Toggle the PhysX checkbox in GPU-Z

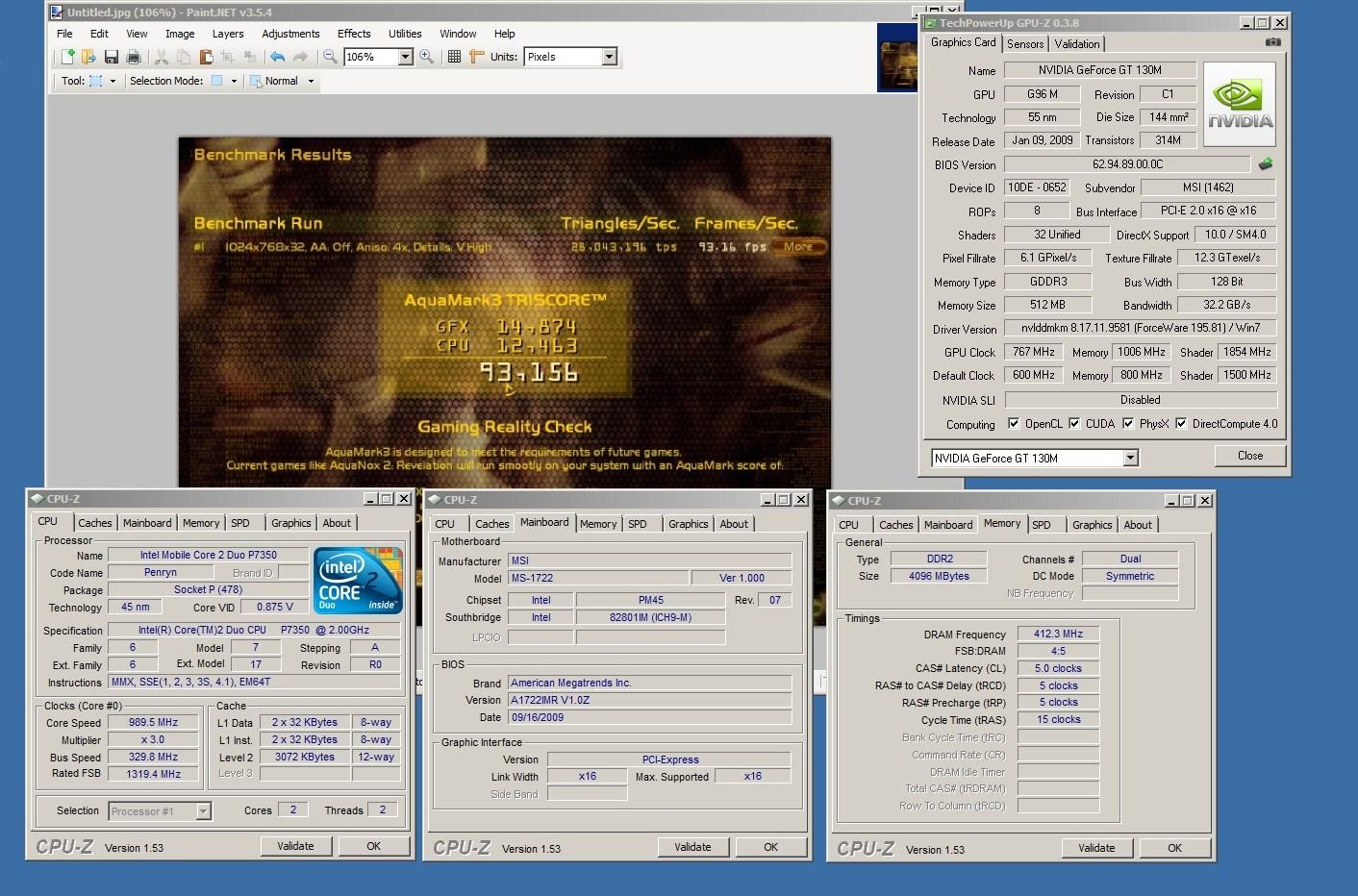point(1128,423)
